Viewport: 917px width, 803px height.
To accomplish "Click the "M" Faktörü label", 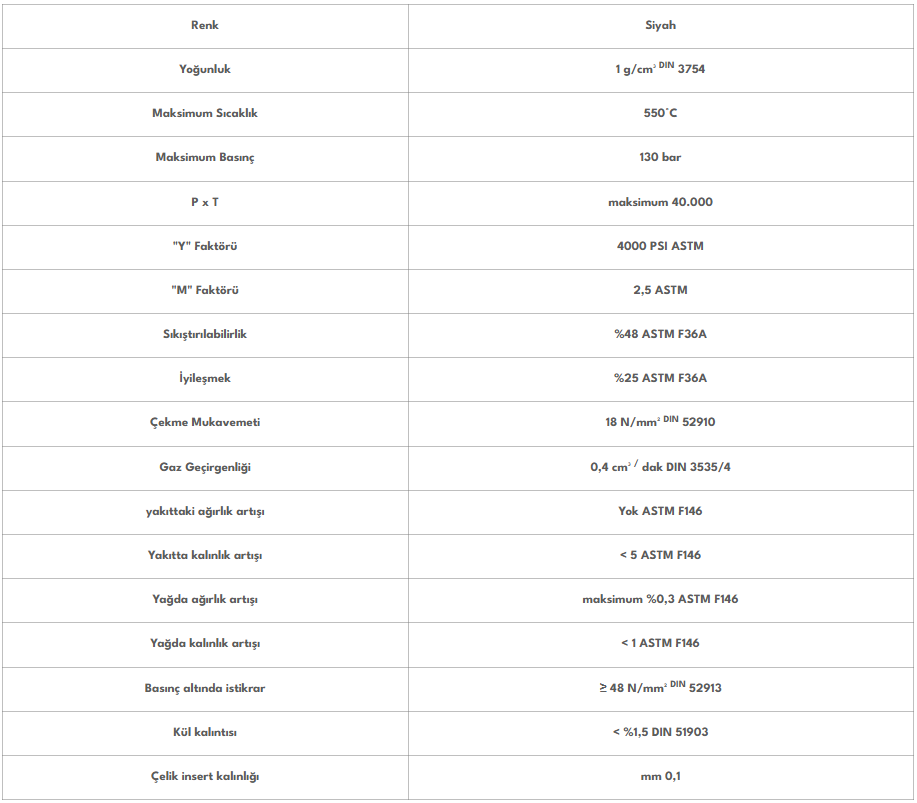I will 205,290.
